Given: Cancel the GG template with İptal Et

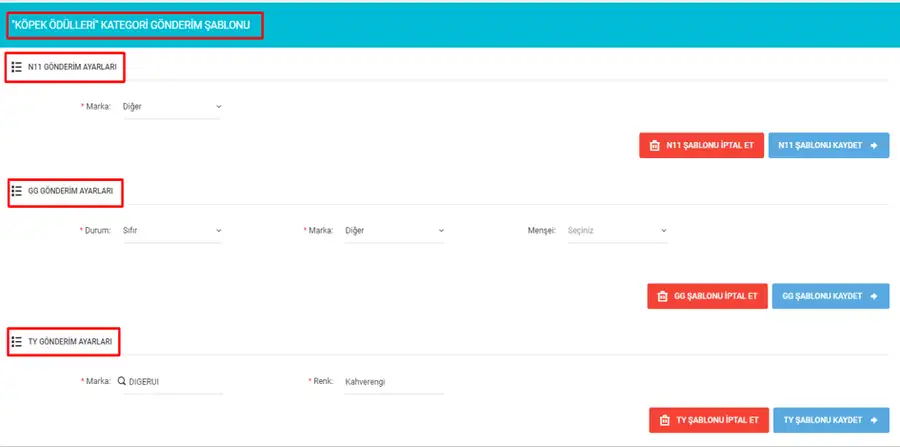Looking at the screenshot, I should 707,296.
